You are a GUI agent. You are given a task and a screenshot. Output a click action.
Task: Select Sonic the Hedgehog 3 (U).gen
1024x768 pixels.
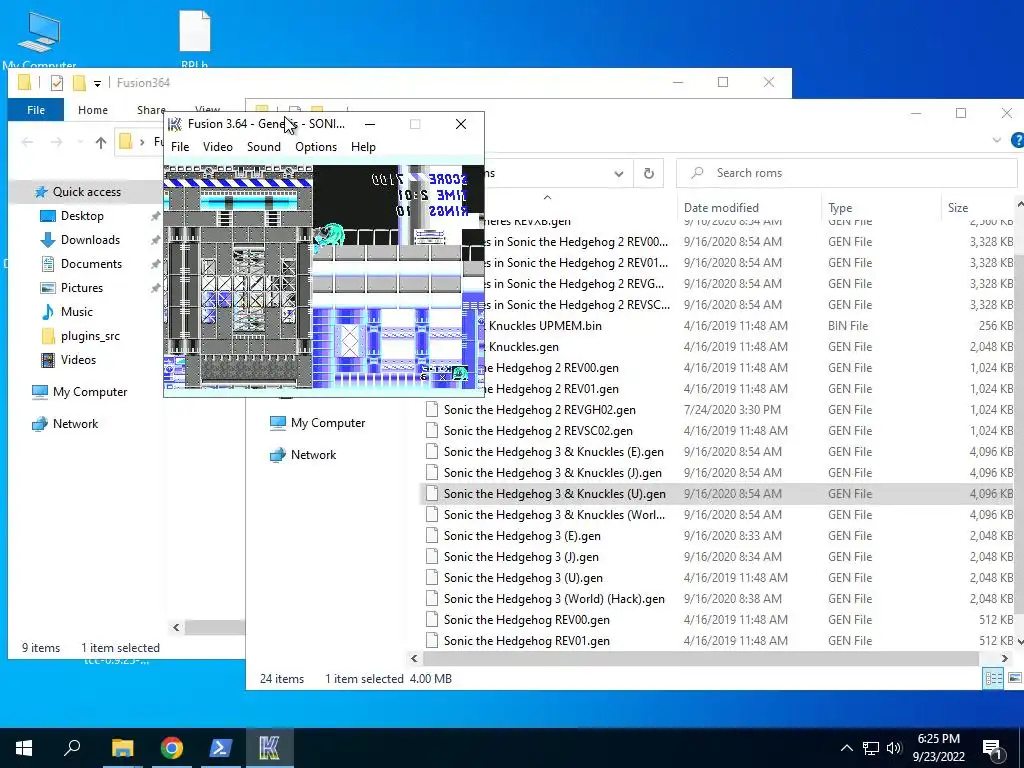point(523,578)
